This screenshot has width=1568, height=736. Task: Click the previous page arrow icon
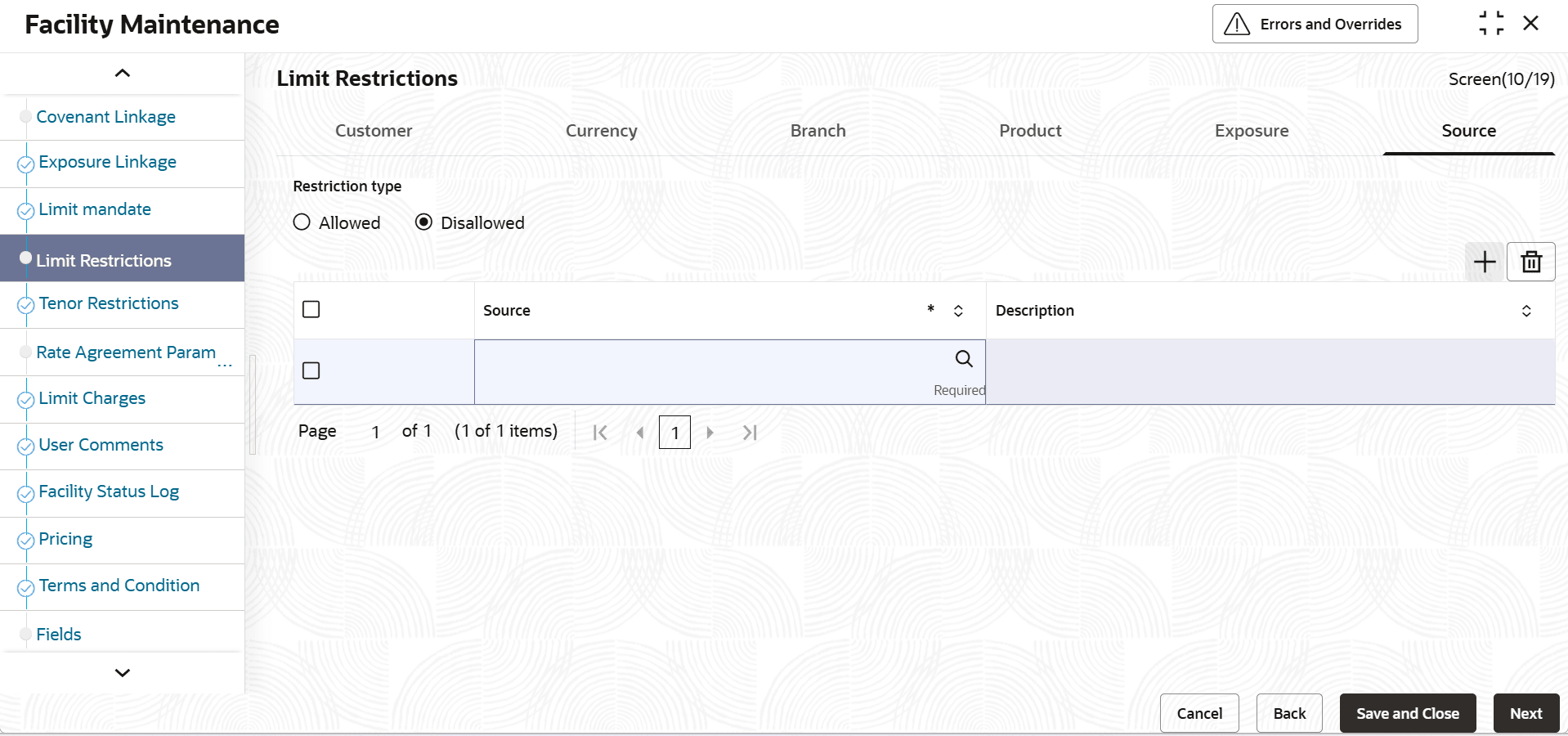point(640,433)
